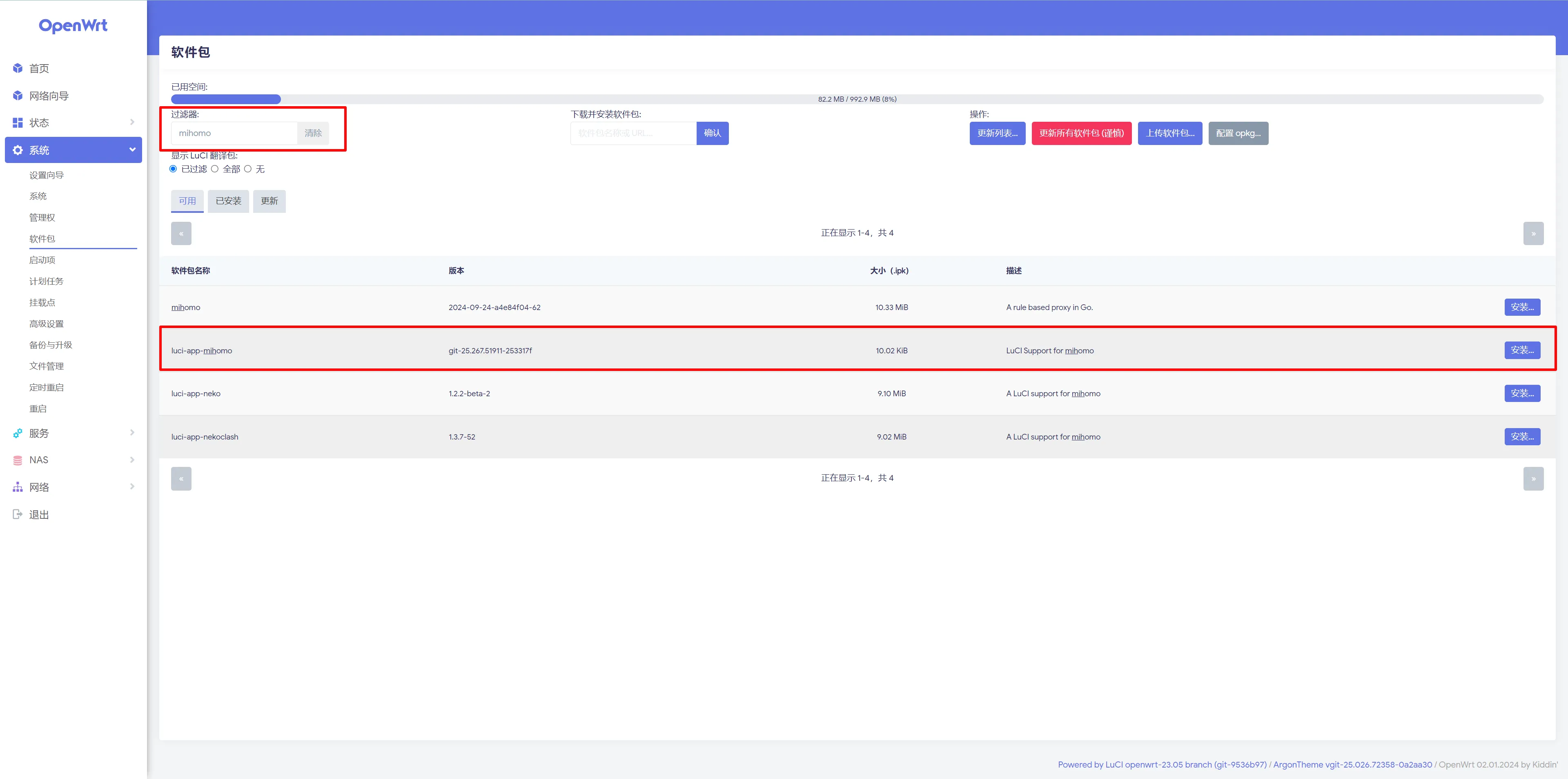
Task: Click the bottom next page » button
Action: (1533, 479)
